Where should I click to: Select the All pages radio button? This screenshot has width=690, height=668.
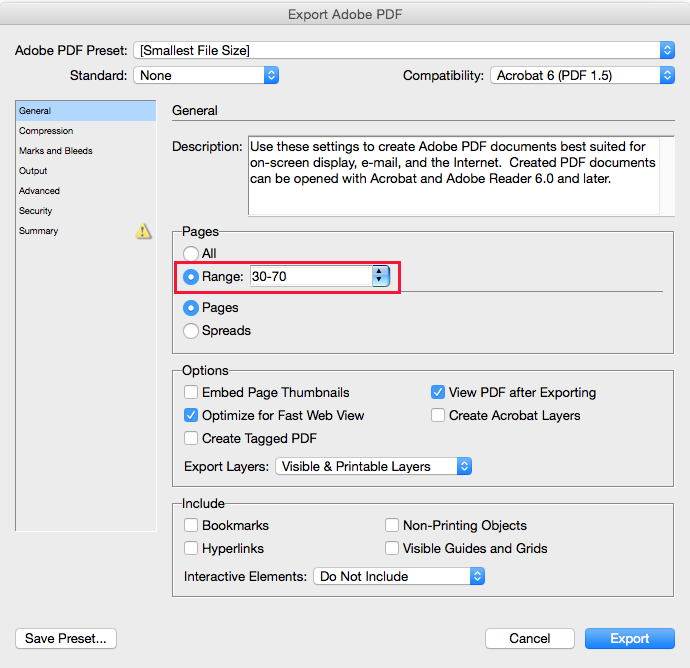(x=191, y=254)
